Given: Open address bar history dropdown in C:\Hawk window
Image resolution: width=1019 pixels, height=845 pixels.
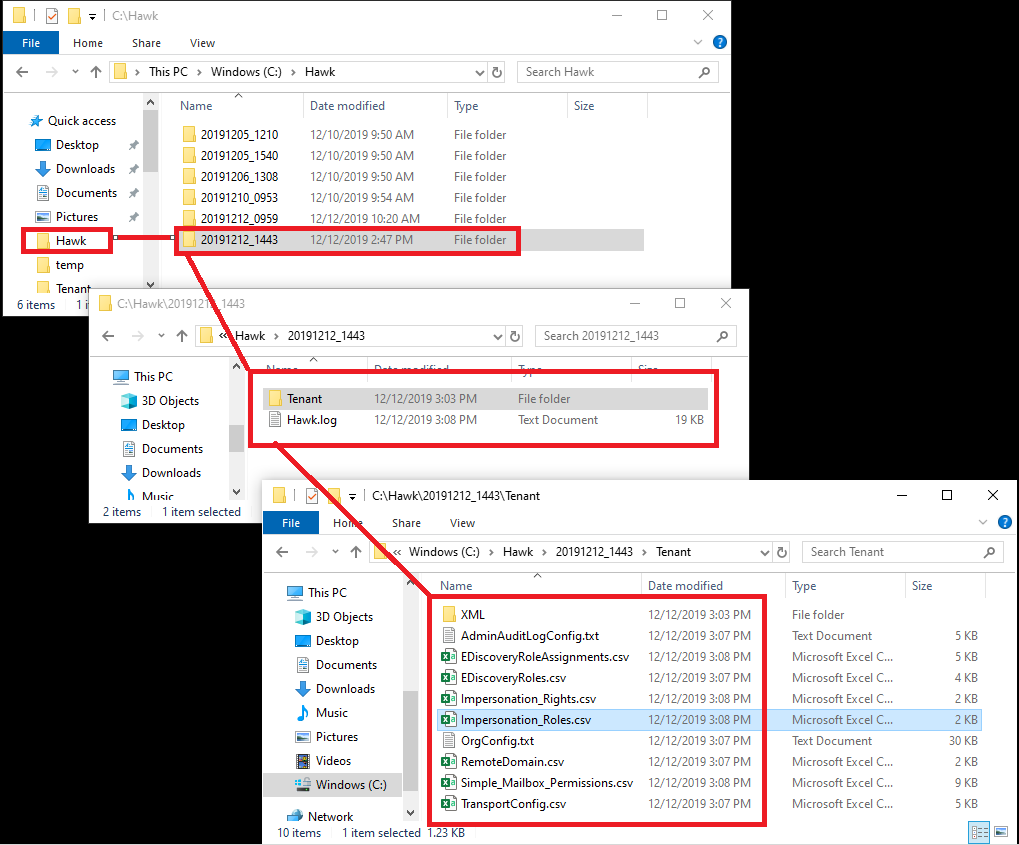Looking at the screenshot, I should 480,73.
